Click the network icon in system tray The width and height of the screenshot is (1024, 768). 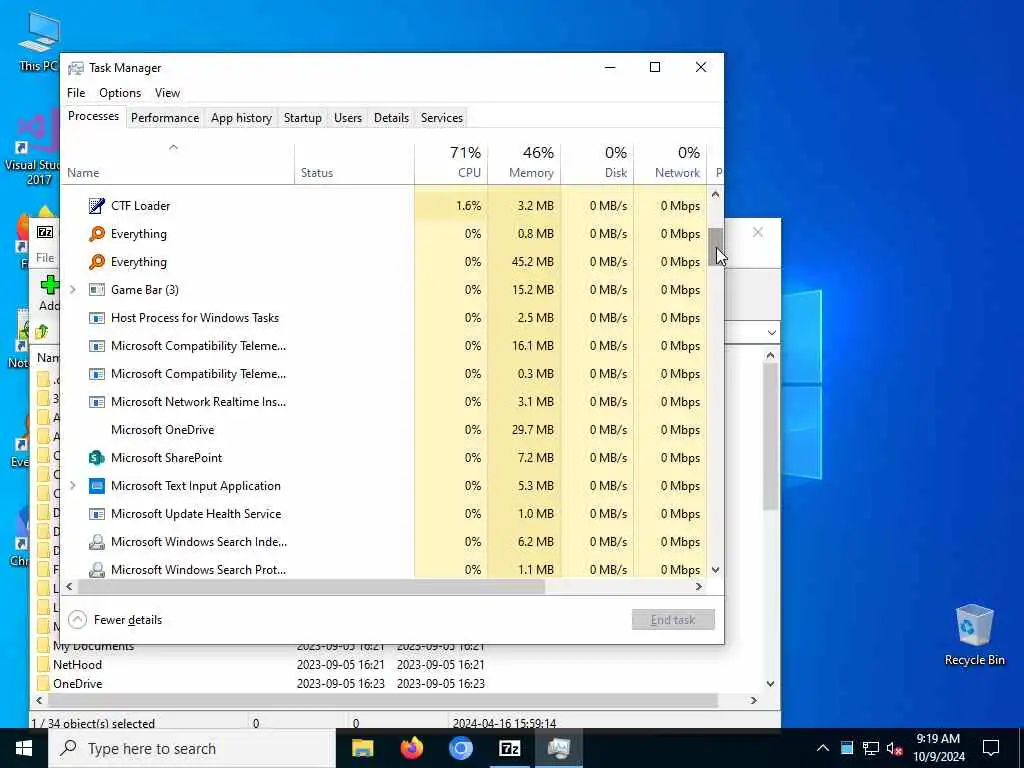[x=871, y=748]
